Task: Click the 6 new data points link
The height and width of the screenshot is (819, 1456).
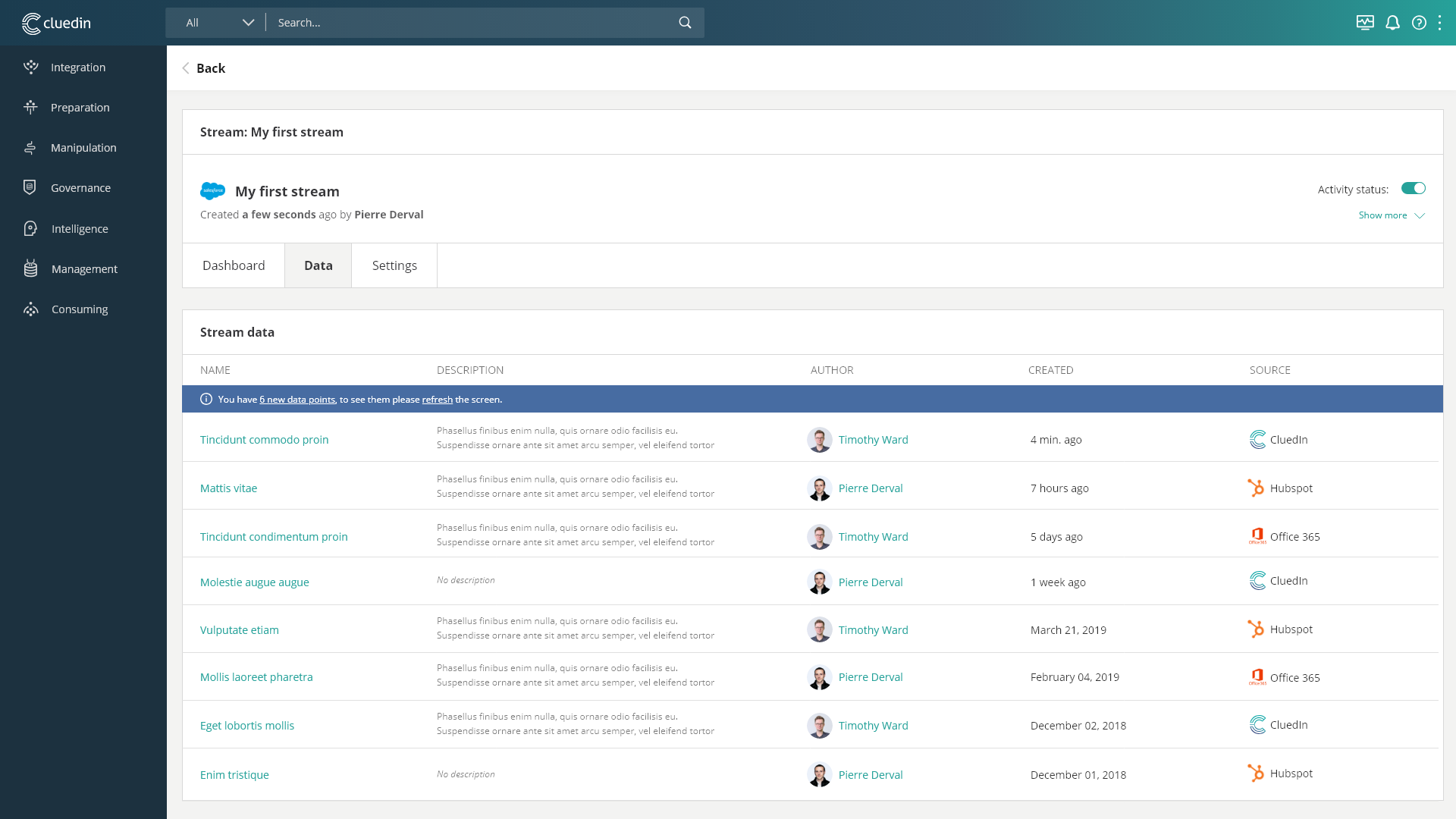Action: tap(297, 399)
